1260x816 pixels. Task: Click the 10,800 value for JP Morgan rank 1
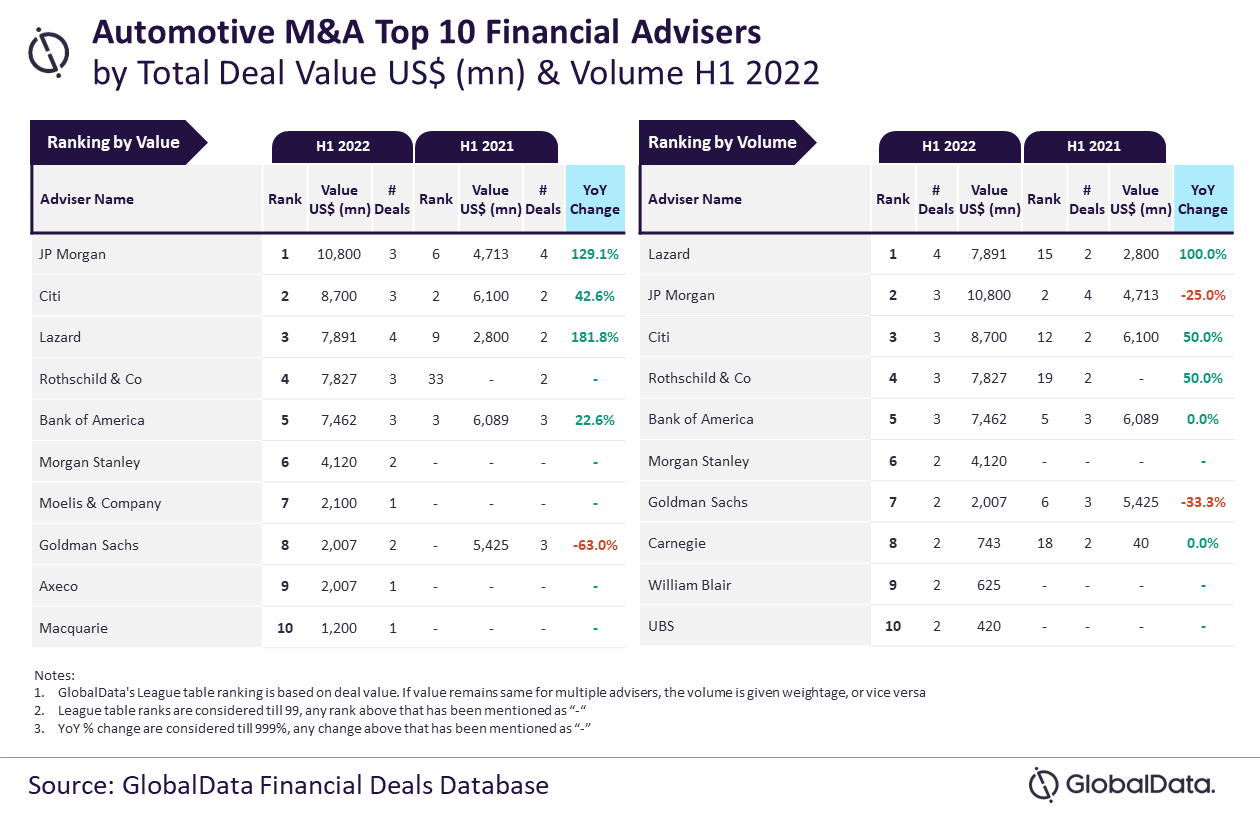(x=340, y=254)
